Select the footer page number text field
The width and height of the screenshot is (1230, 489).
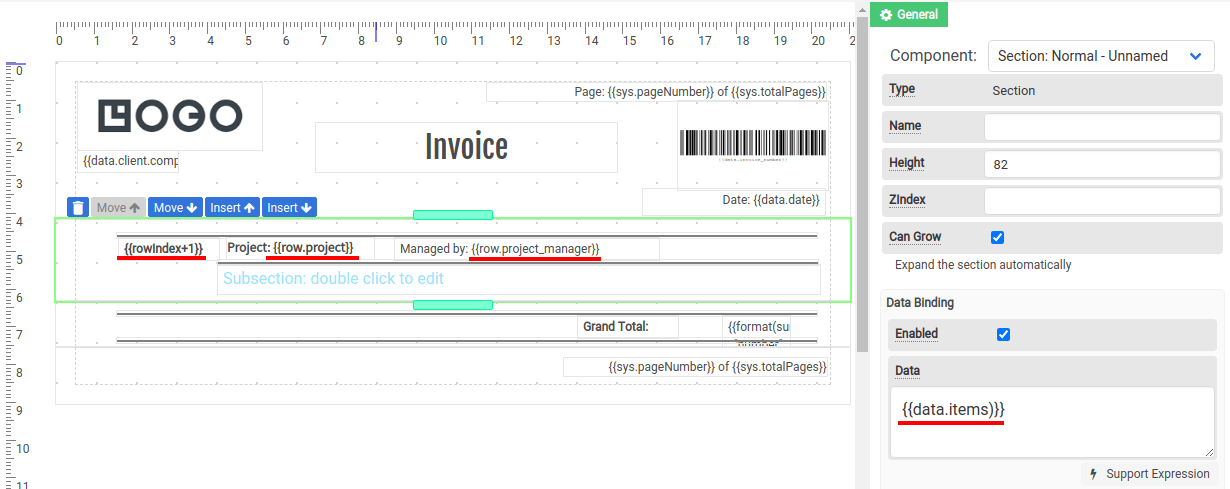click(x=695, y=368)
